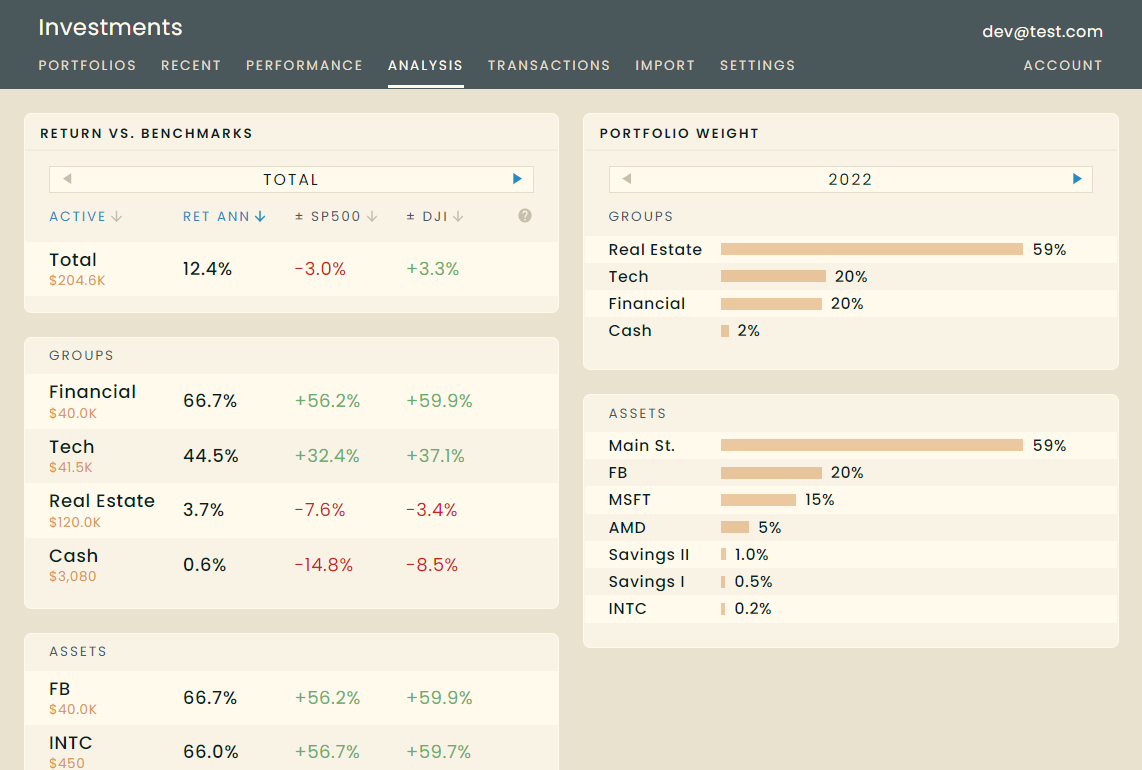Click the help question mark icon
This screenshot has width=1142, height=770.
coord(524,216)
